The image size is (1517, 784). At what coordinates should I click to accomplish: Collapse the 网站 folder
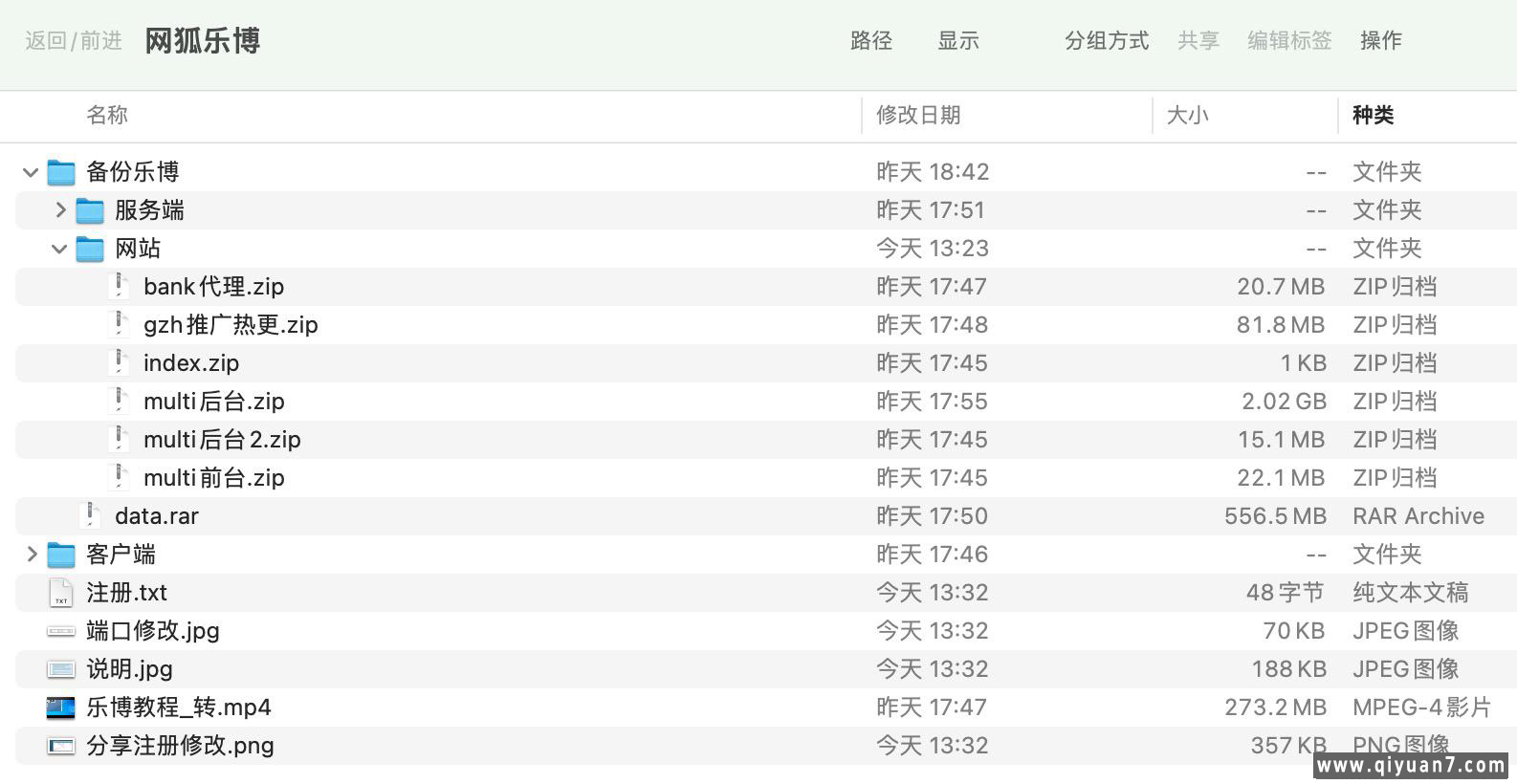(x=59, y=248)
